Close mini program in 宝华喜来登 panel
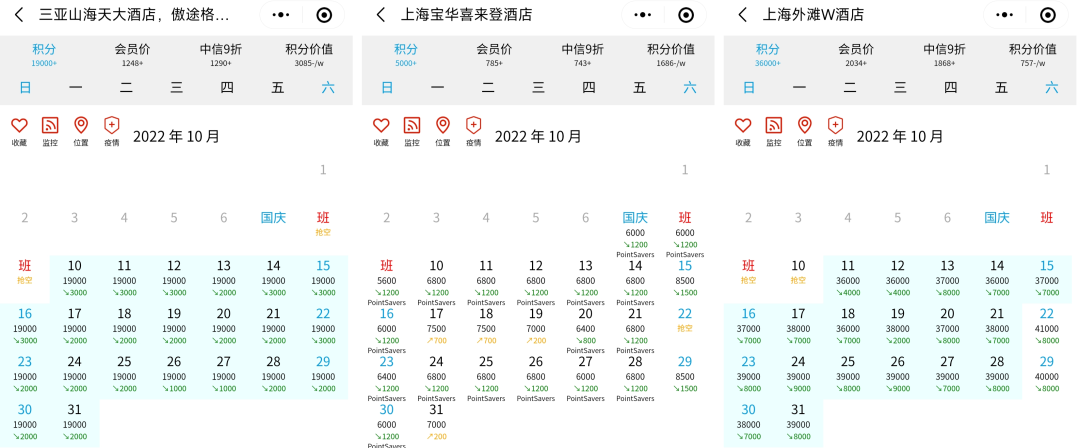Viewport: 1080px width, 448px height. 686,14
